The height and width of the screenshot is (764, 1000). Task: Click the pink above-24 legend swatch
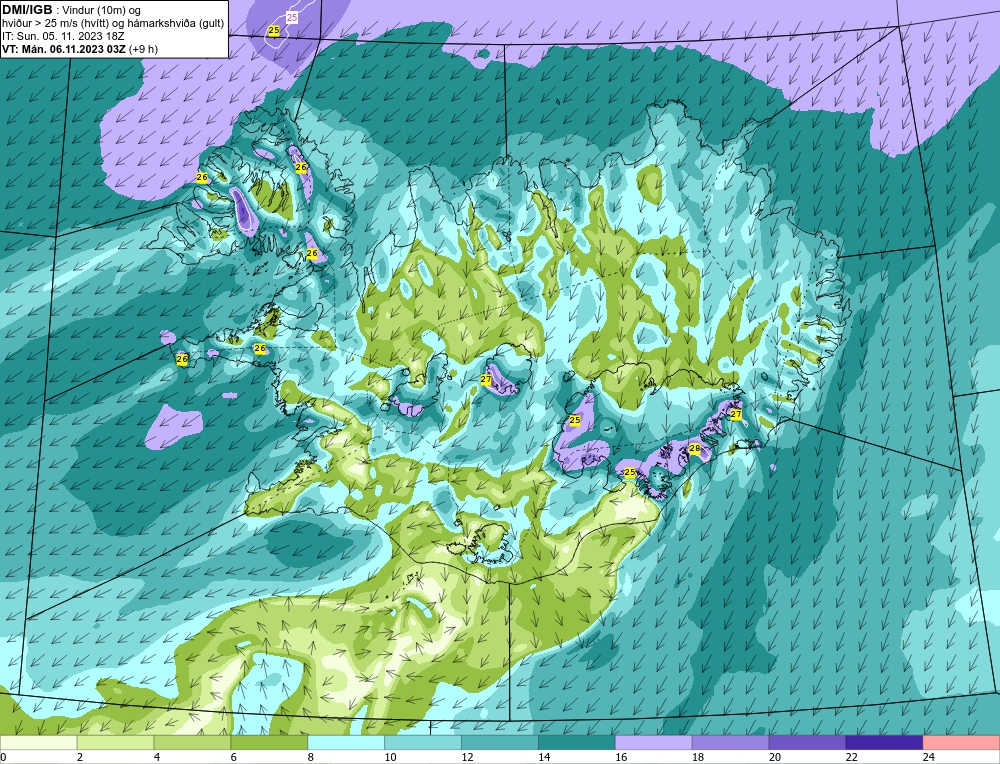[962, 743]
